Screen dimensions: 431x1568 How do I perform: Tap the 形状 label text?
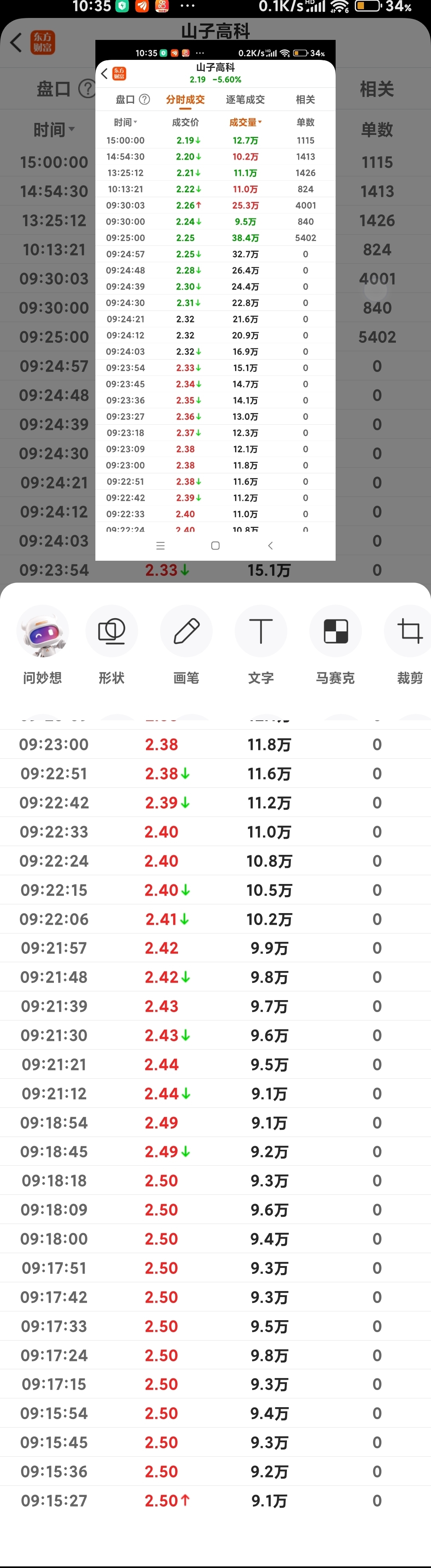point(111,678)
